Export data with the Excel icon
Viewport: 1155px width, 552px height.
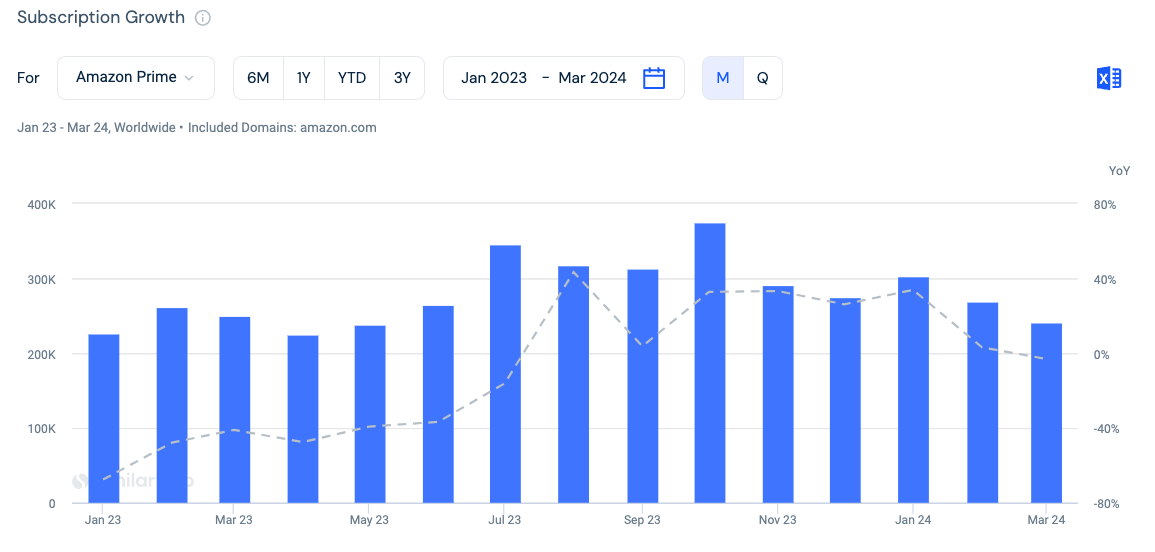tap(1109, 78)
